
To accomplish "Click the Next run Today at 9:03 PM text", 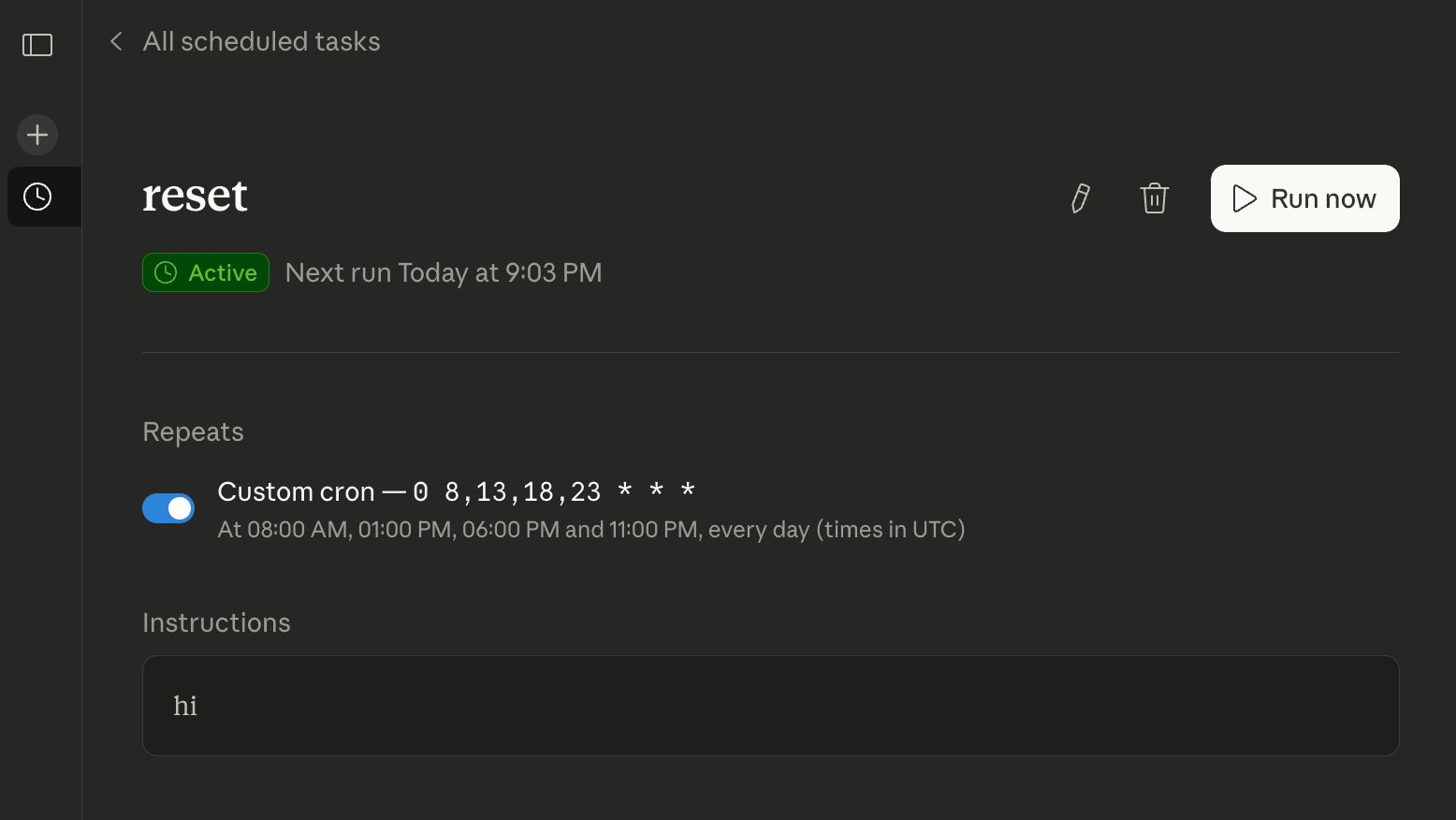I will [444, 272].
